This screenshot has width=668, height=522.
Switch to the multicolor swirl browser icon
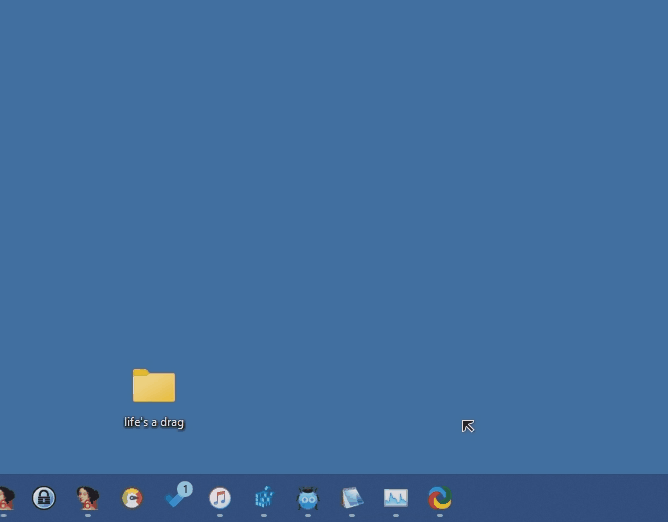coord(440,498)
